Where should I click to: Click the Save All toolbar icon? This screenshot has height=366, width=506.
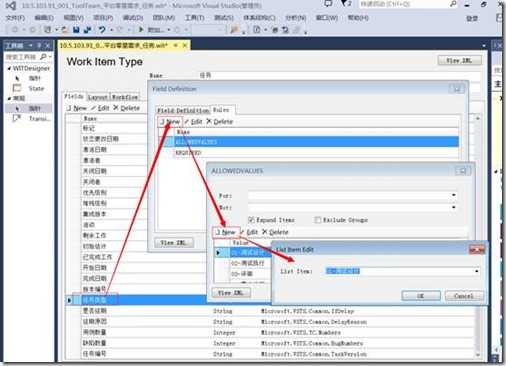87,30
